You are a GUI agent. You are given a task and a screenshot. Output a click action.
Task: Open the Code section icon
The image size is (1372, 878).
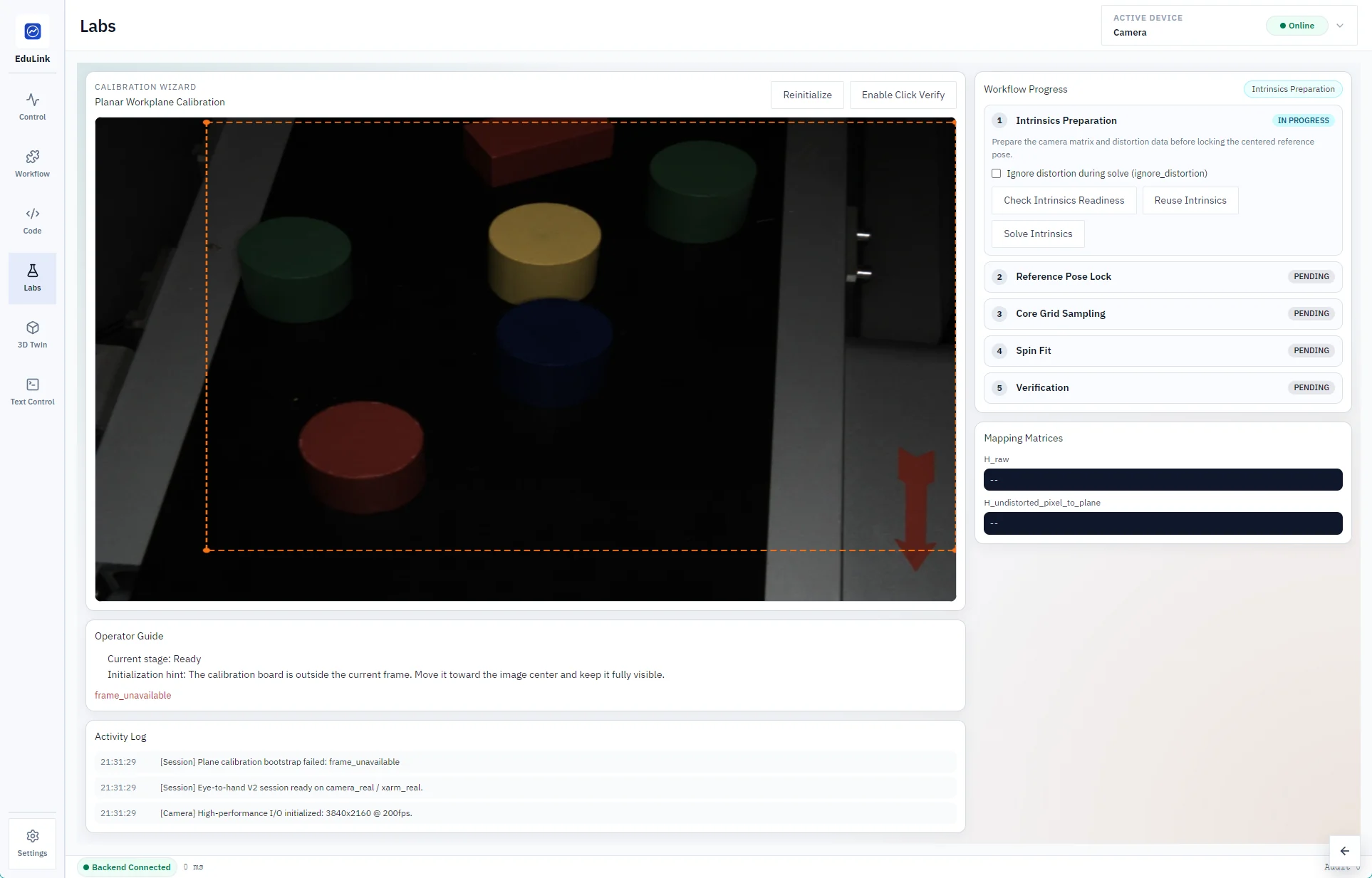coord(33,214)
